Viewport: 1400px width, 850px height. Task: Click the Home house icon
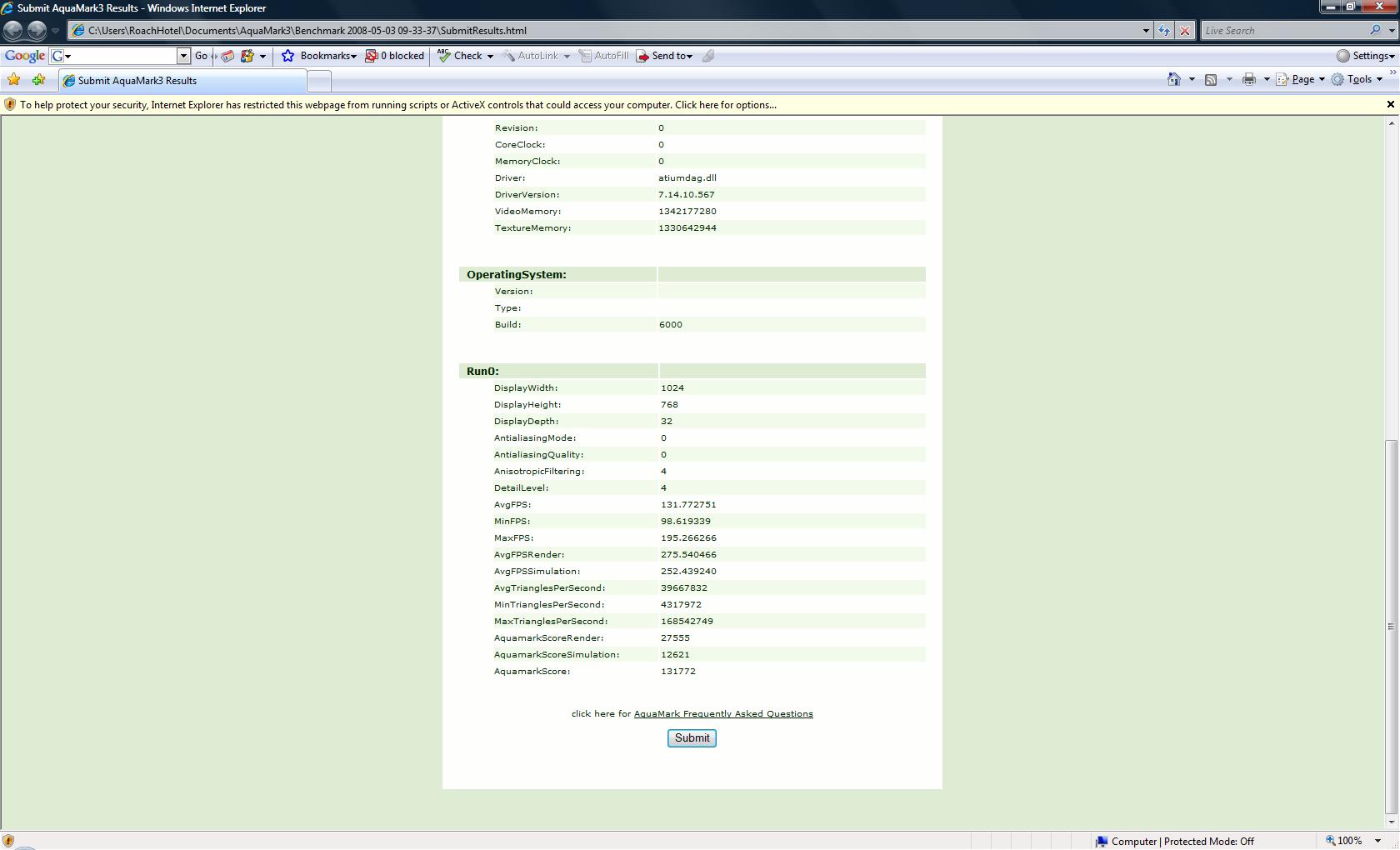pos(1174,79)
